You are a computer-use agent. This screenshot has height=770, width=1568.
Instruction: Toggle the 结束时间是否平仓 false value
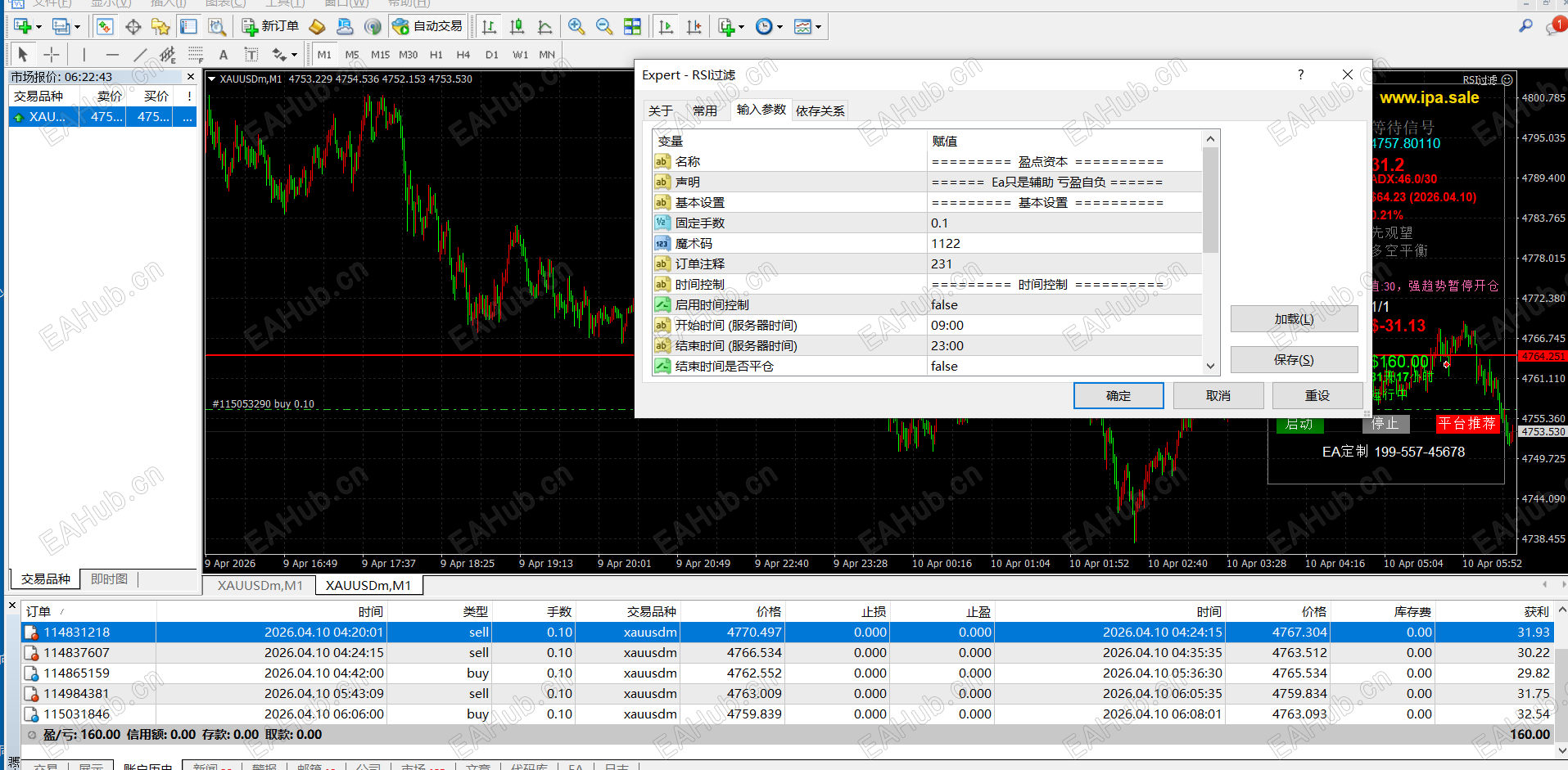pos(1064,366)
